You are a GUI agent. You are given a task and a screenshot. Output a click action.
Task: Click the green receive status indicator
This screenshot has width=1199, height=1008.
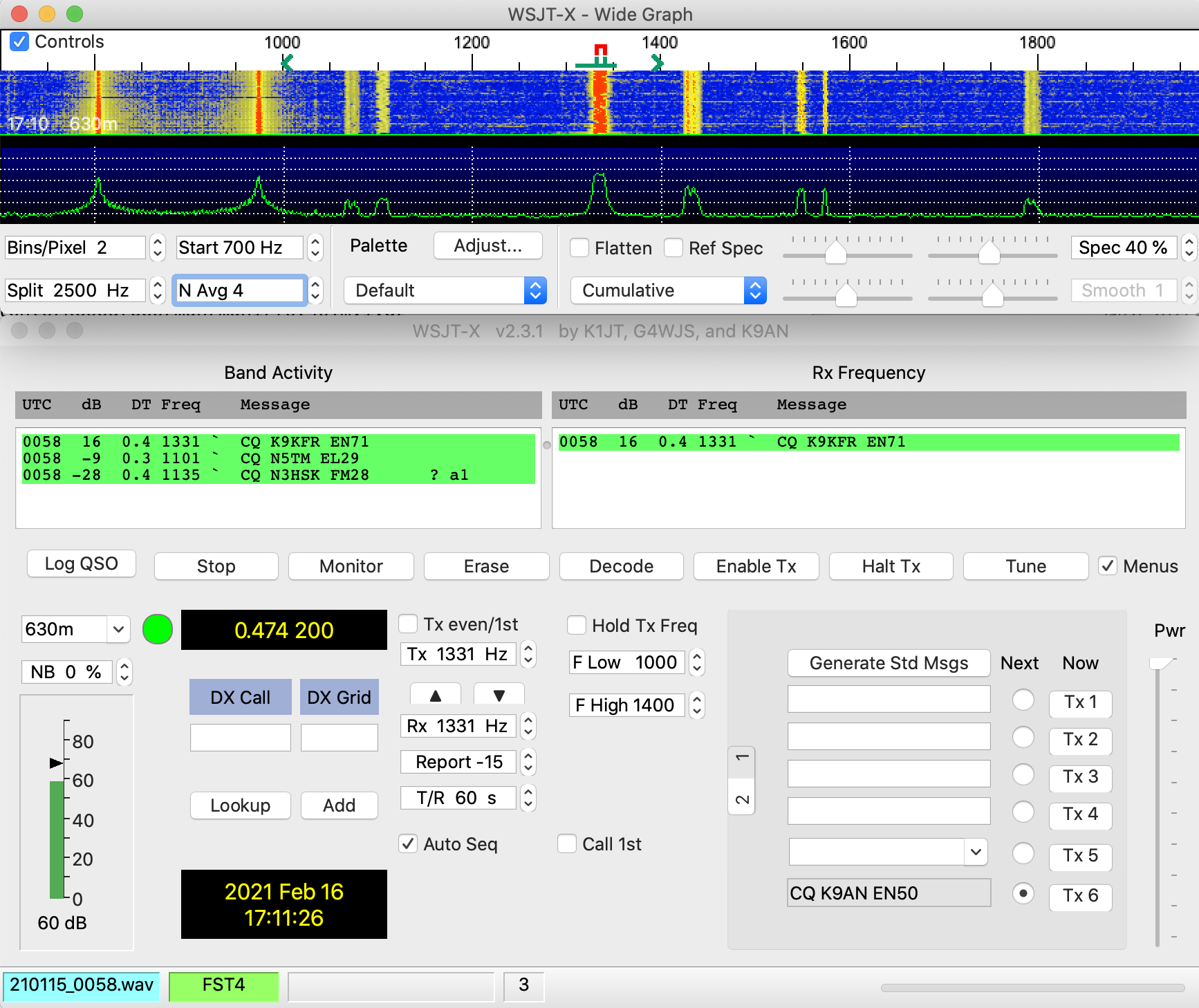pos(158,629)
